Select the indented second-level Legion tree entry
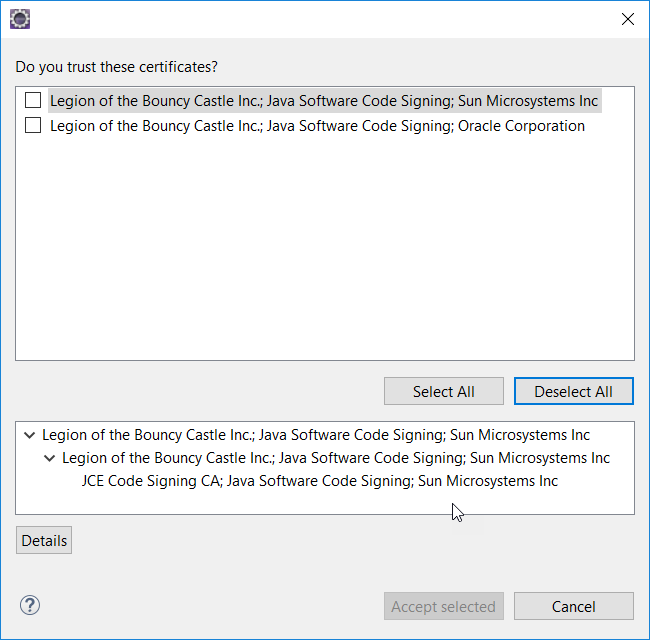This screenshot has height=640, width=650. 336,458
